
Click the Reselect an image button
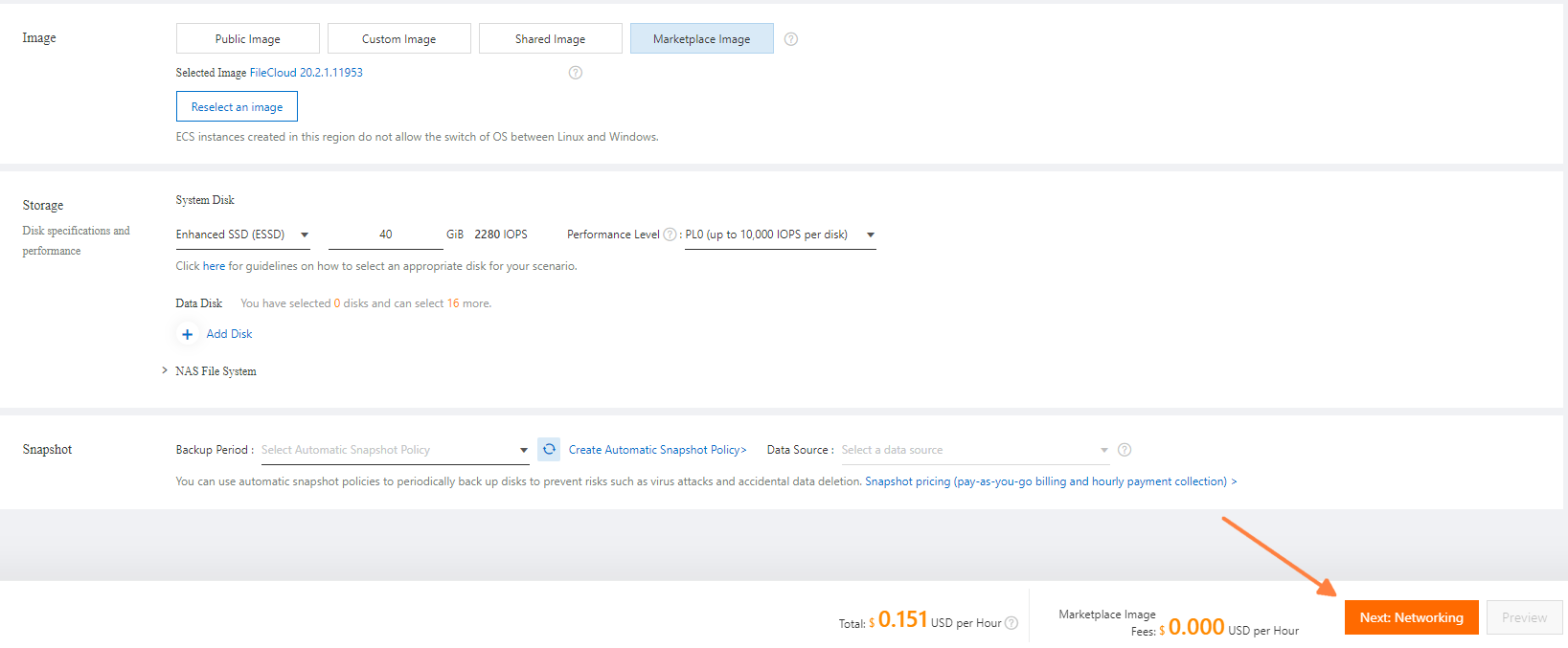237,107
